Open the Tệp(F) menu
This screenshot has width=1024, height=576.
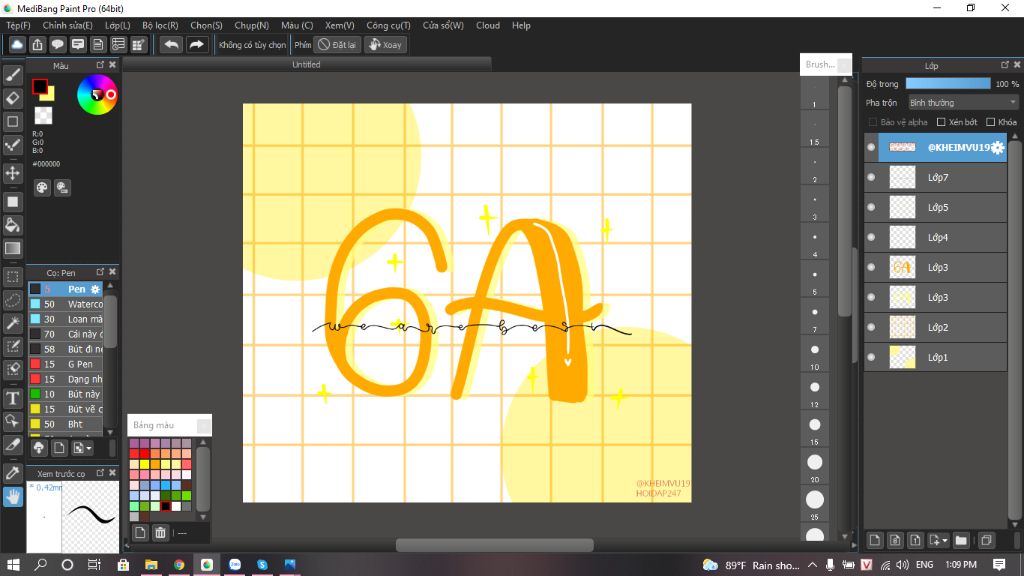click(18, 25)
